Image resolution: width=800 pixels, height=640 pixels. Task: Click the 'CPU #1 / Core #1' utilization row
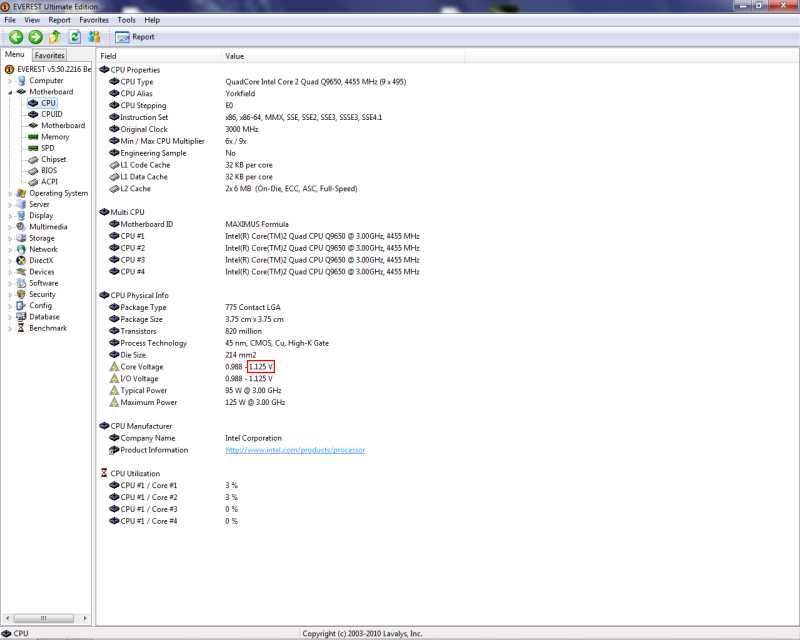click(x=148, y=485)
